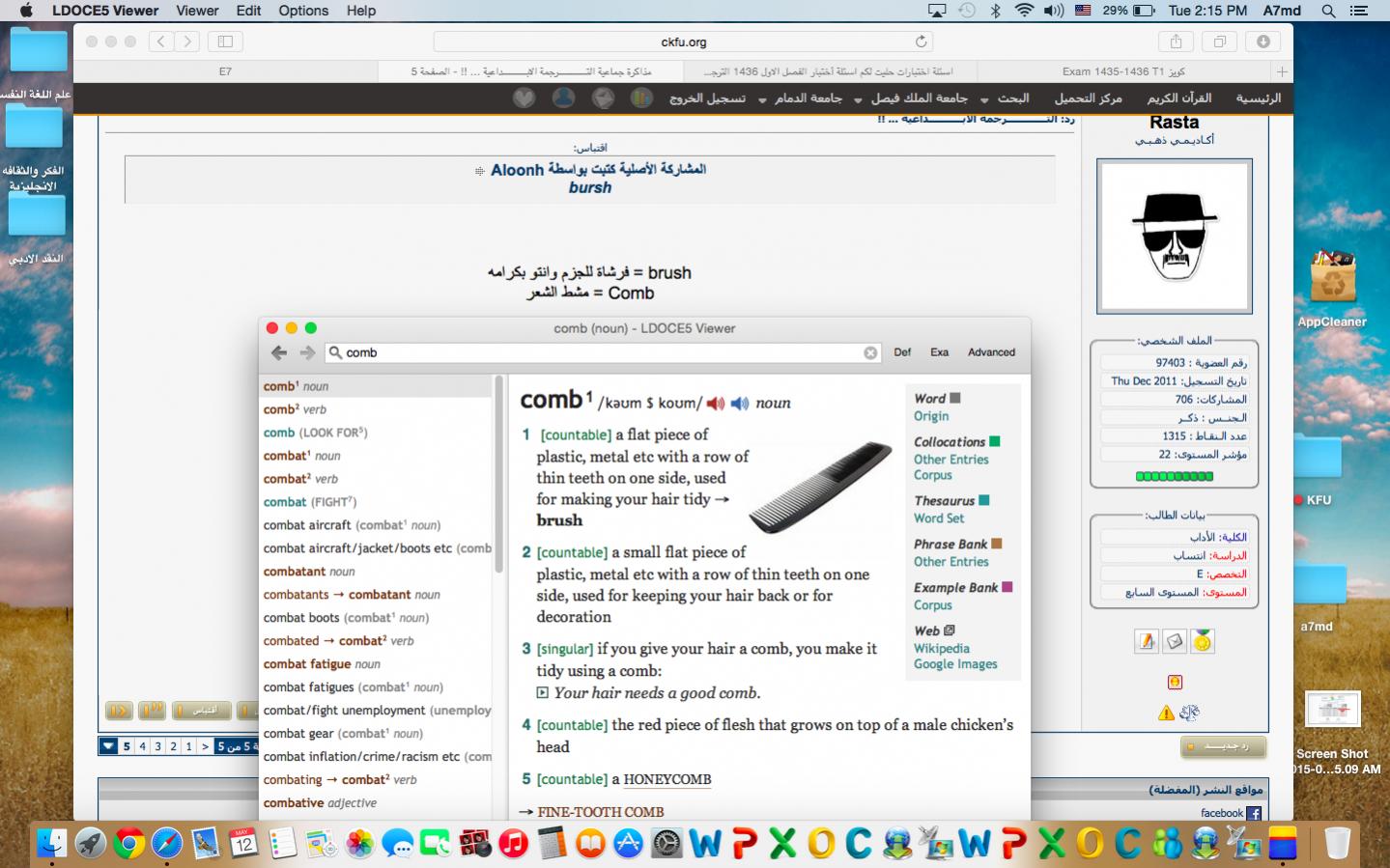Open the Google Images link
Screen dimensions: 1390x868
(955, 664)
